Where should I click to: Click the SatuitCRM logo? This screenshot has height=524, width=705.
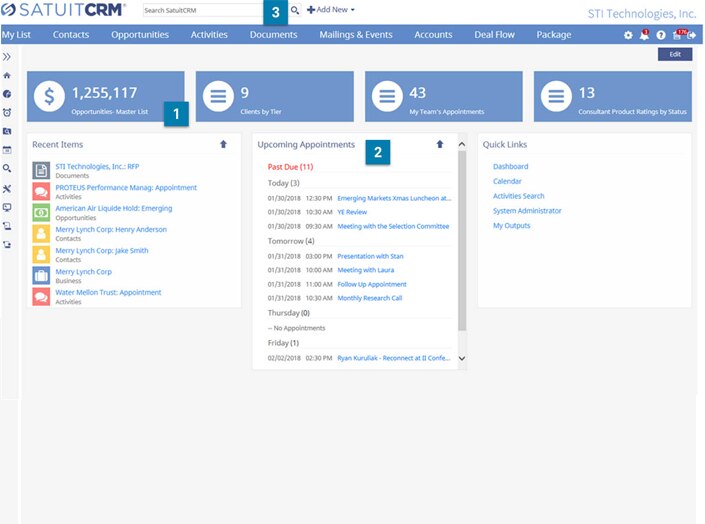click(x=63, y=9)
